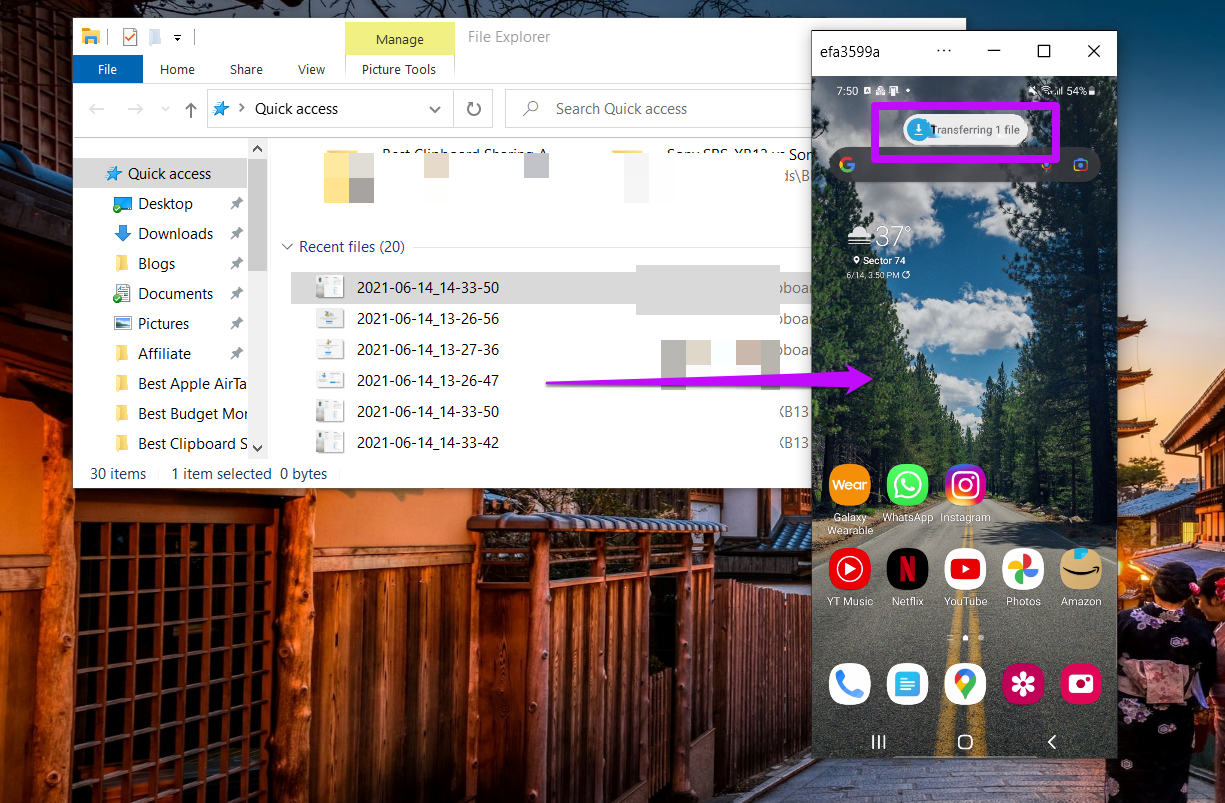Switch to the Share ribbon tab

tap(246, 69)
